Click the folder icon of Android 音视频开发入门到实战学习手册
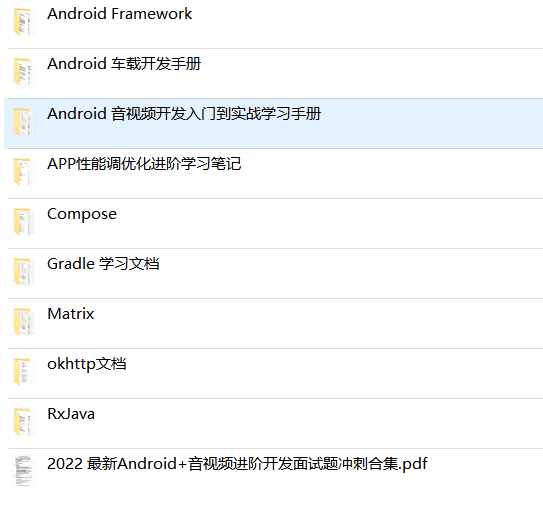The height and width of the screenshot is (513, 543). [x=24, y=122]
